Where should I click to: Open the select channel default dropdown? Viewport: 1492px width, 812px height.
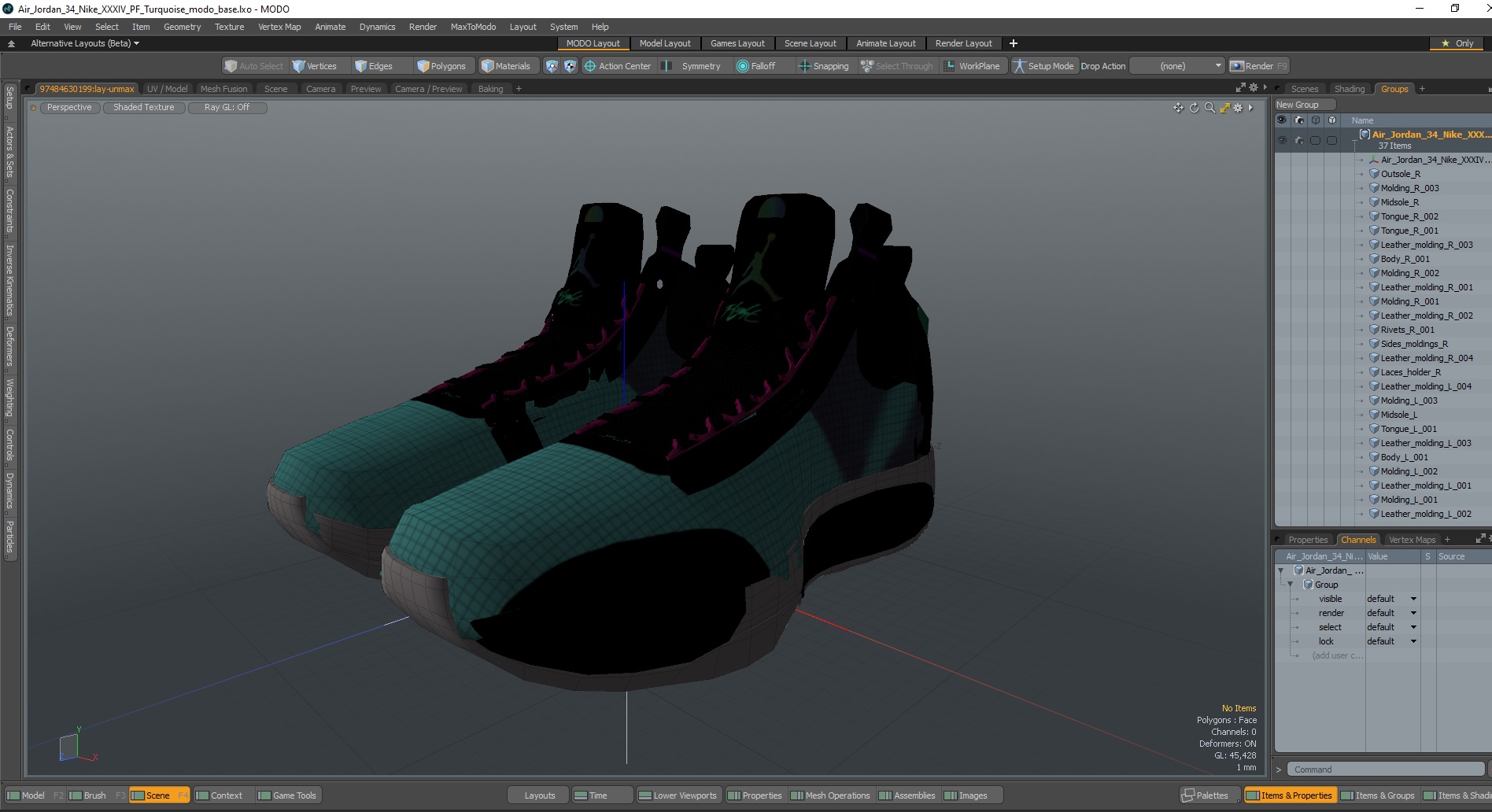coord(1391,627)
